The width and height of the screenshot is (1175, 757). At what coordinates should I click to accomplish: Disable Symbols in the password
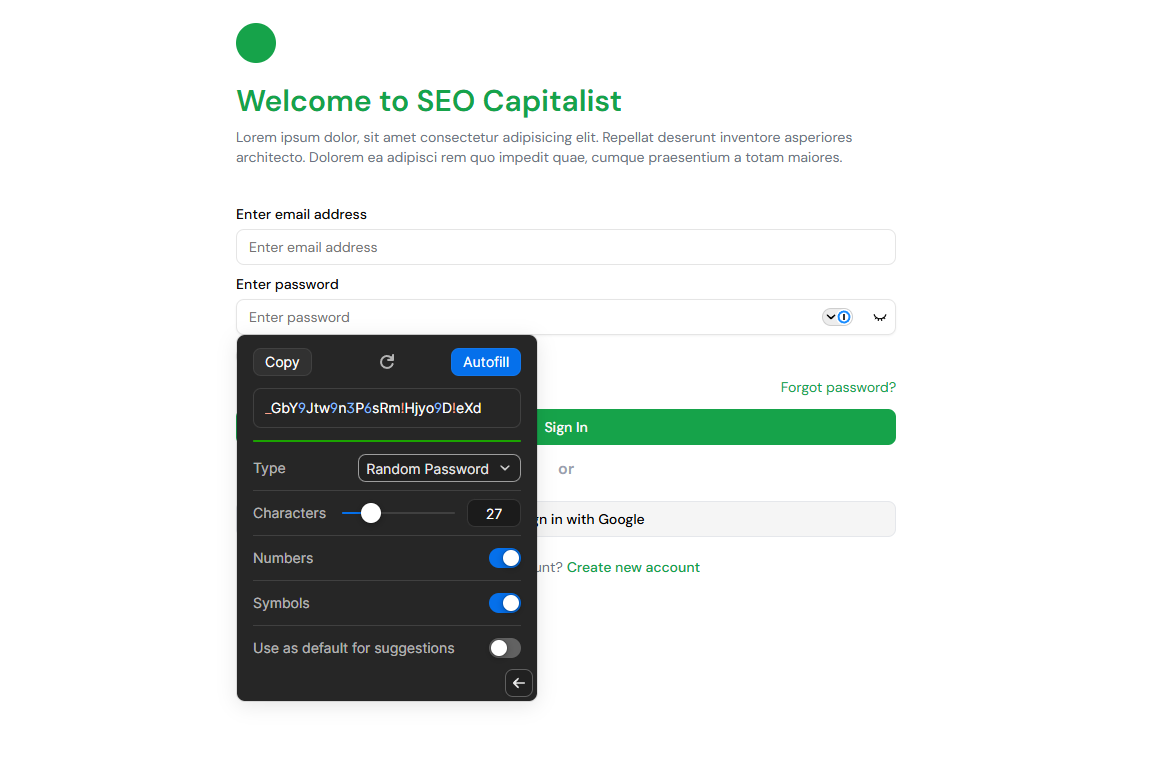505,603
